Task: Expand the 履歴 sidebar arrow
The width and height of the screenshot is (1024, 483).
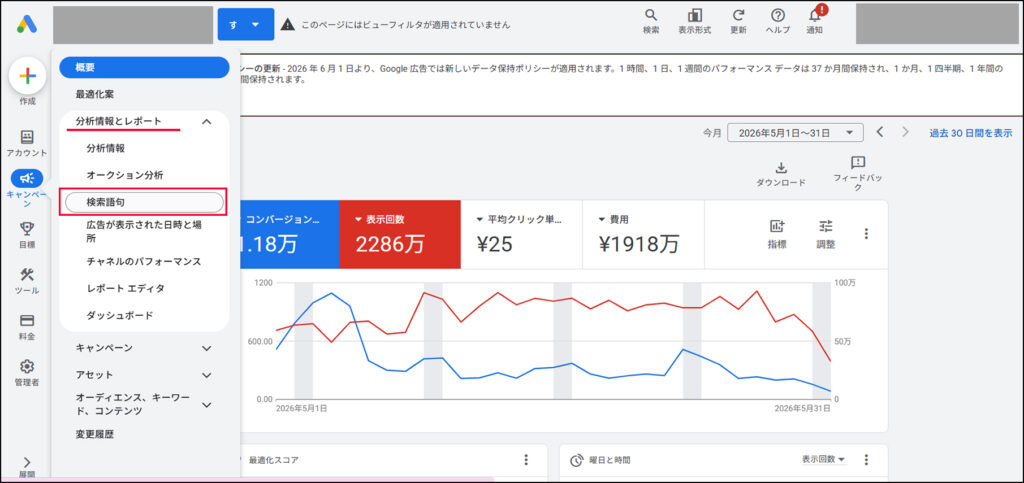Action: [x=27, y=462]
